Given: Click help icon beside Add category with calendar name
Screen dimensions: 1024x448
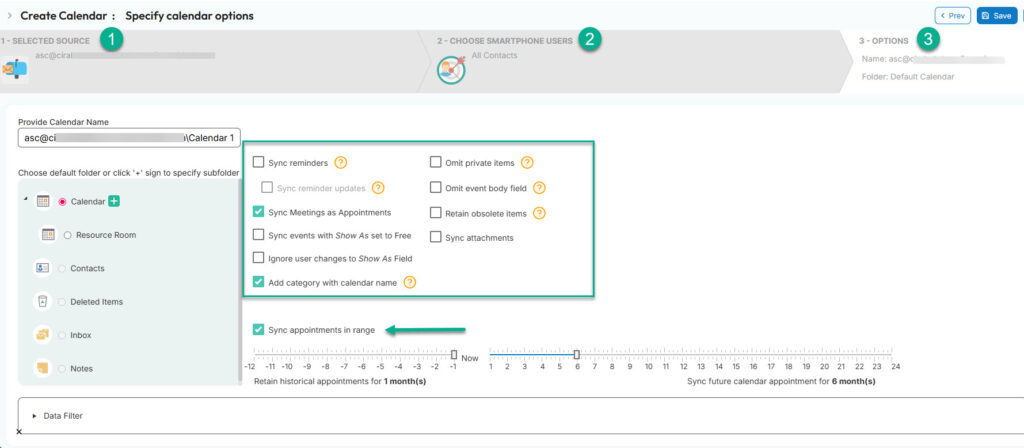Looking at the screenshot, I should tap(410, 283).
